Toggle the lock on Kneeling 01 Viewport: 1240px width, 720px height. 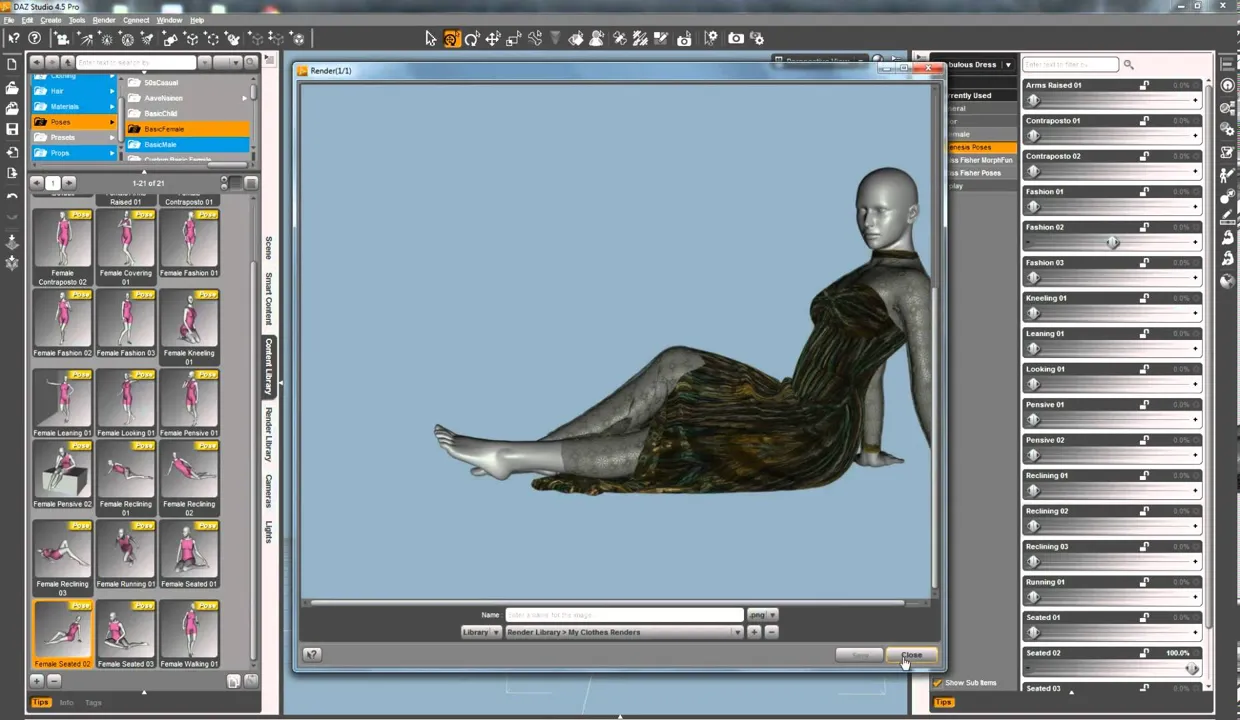tap(1144, 298)
